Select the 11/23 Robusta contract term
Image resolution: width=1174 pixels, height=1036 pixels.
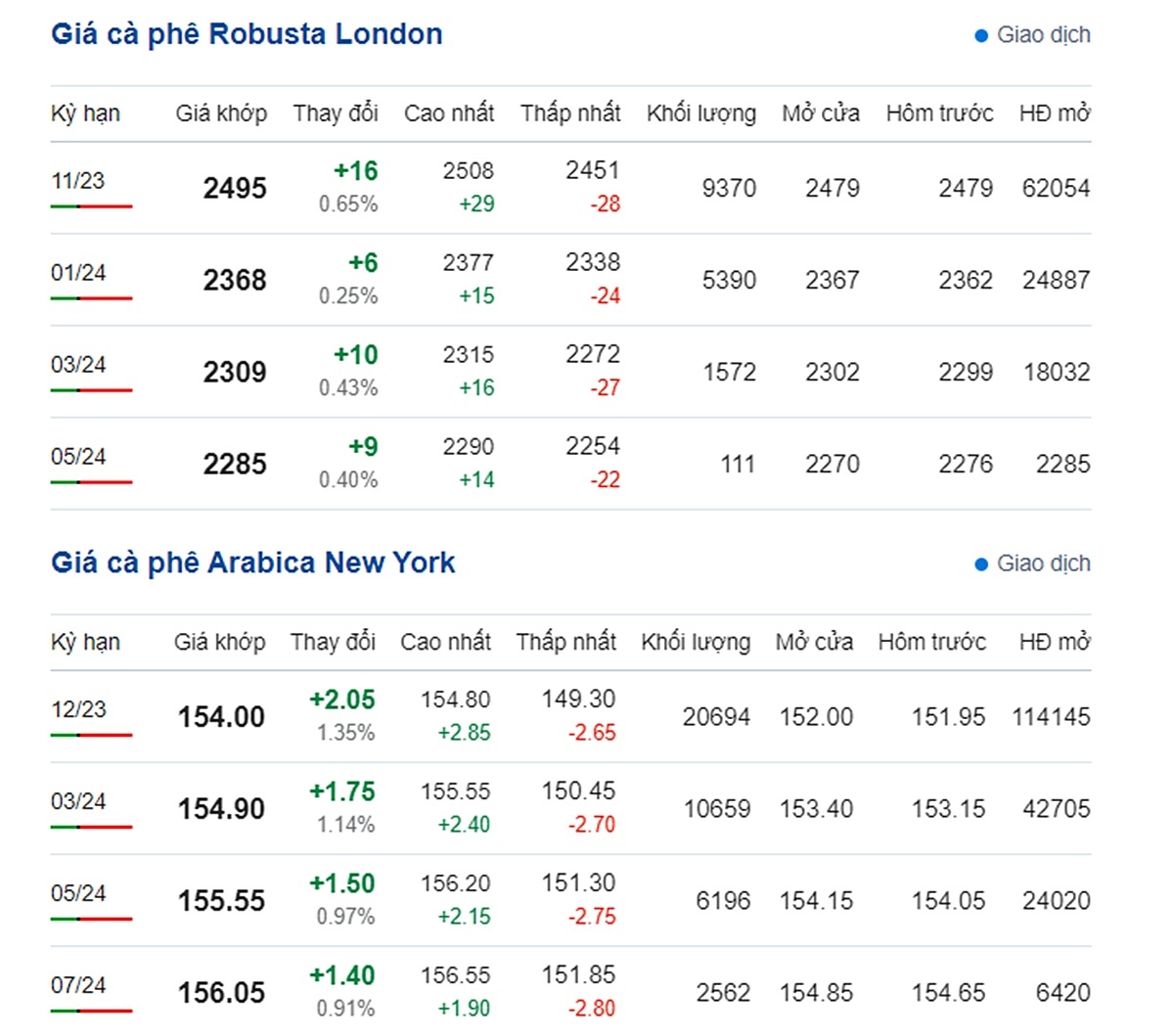click(x=77, y=181)
